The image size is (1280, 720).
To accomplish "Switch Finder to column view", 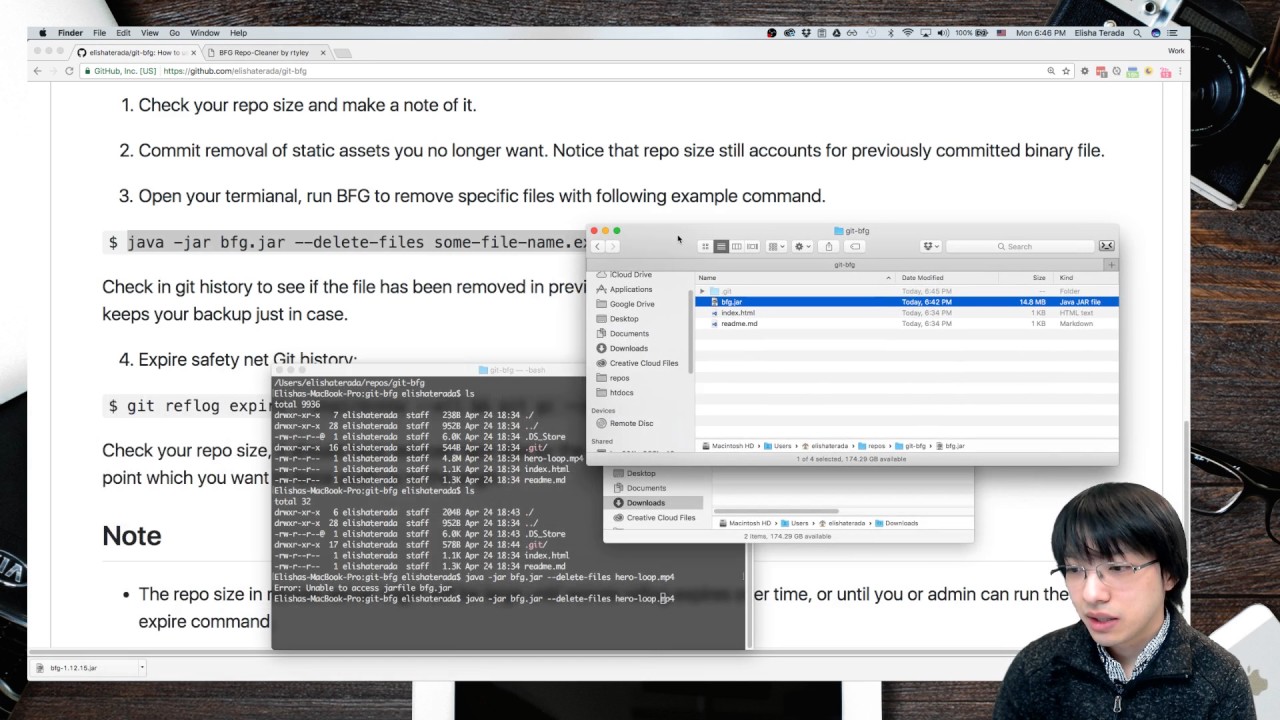I will (x=736, y=246).
